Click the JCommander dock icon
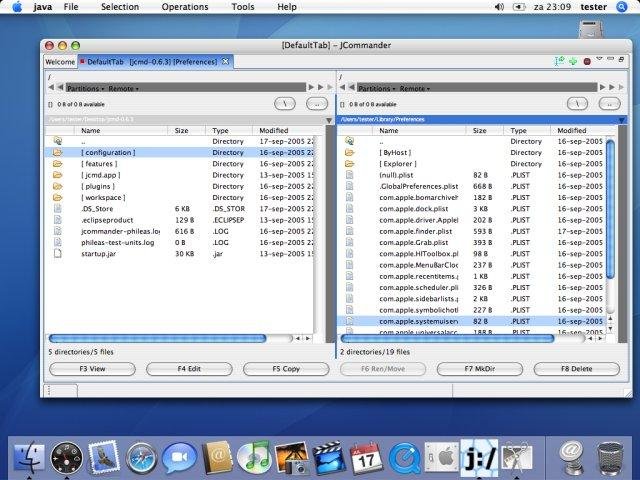640x480 pixels. pos(478,457)
